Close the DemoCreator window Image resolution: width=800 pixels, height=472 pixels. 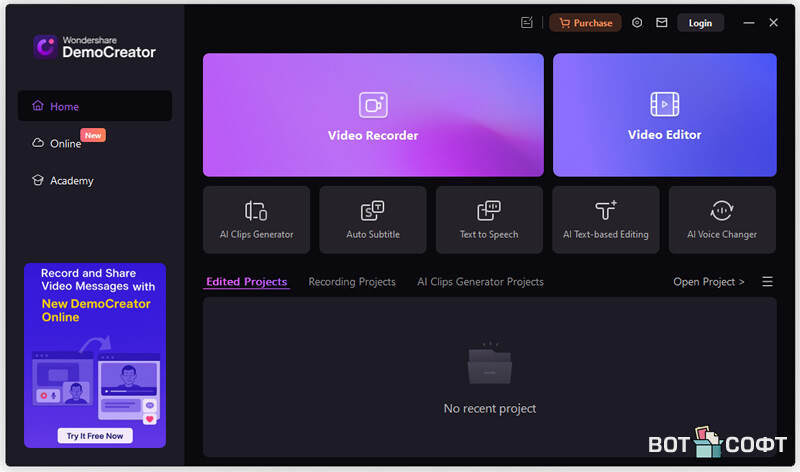[x=773, y=23]
